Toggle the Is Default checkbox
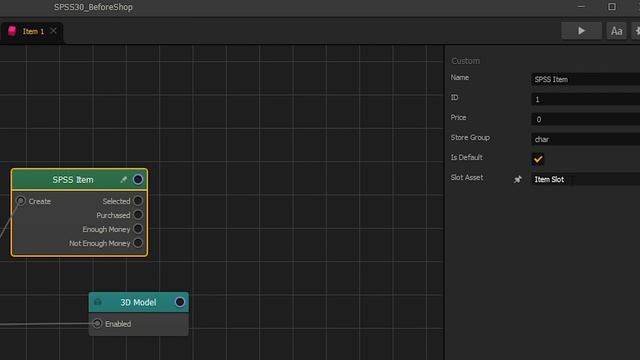Screen dimensions: 640x360 (x=538, y=159)
